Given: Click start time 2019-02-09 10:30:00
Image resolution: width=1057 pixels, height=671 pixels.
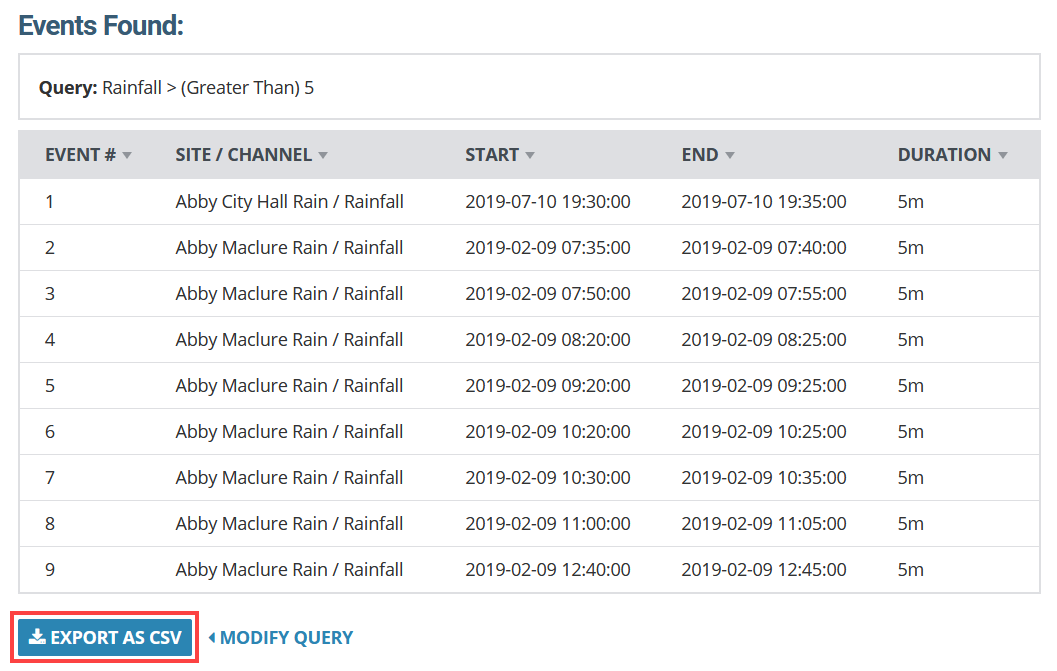Looking at the screenshot, I should (547, 477).
